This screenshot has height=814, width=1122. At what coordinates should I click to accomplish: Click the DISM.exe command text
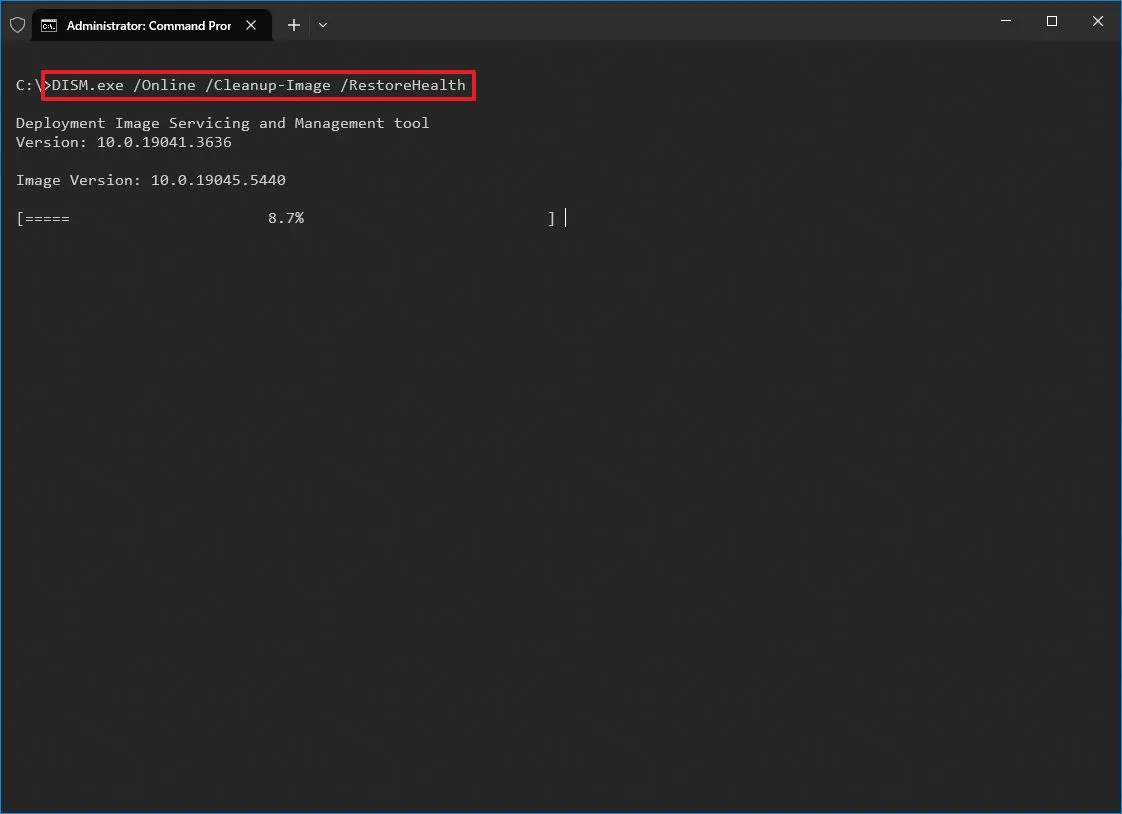pyautogui.click(x=88, y=85)
